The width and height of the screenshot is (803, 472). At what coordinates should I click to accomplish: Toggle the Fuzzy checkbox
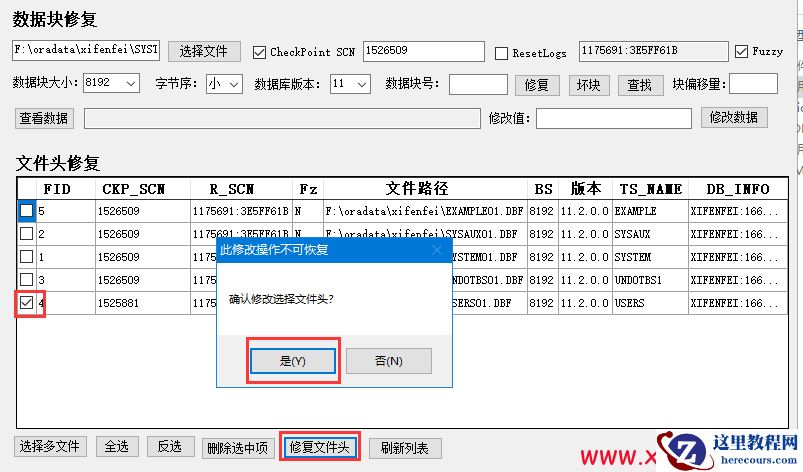[x=741, y=51]
